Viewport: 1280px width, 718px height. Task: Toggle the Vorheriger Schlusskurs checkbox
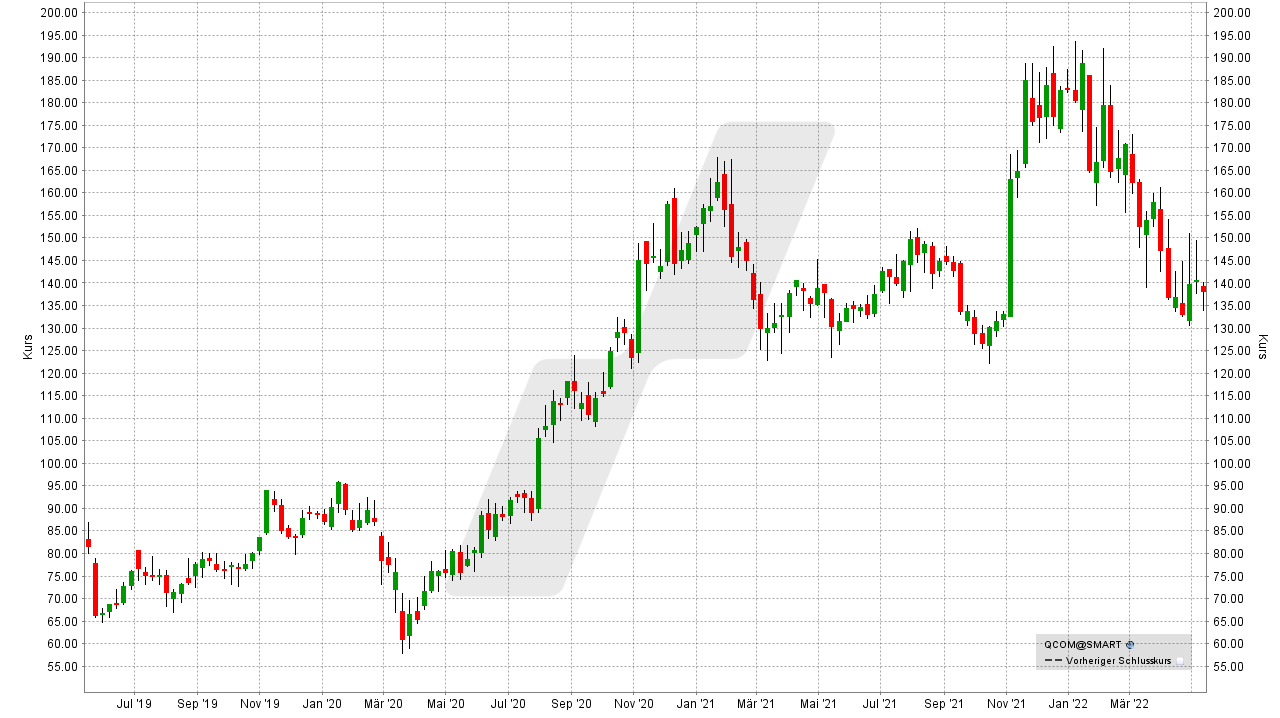pos(1180,661)
